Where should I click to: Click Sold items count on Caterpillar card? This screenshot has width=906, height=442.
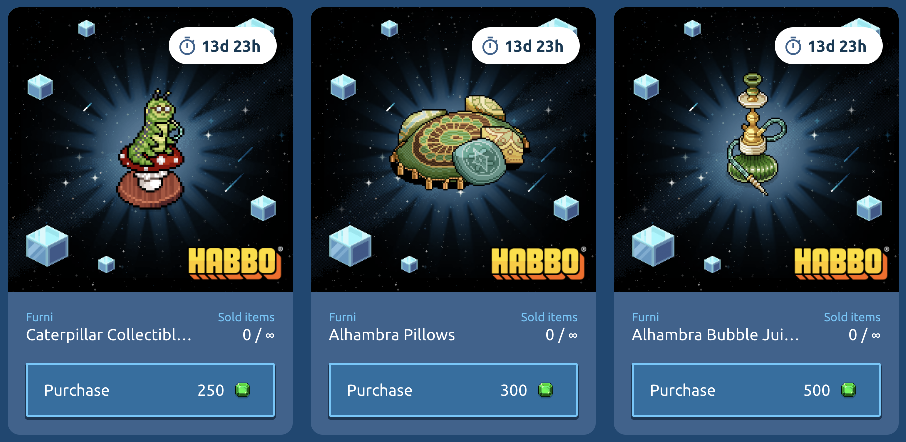point(258,335)
